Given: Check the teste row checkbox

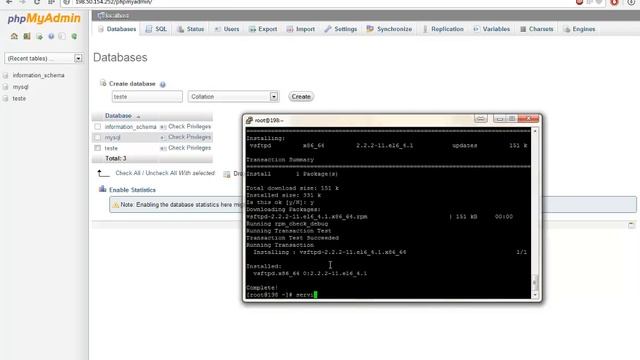Looking at the screenshot, I should tap(98, 148).
